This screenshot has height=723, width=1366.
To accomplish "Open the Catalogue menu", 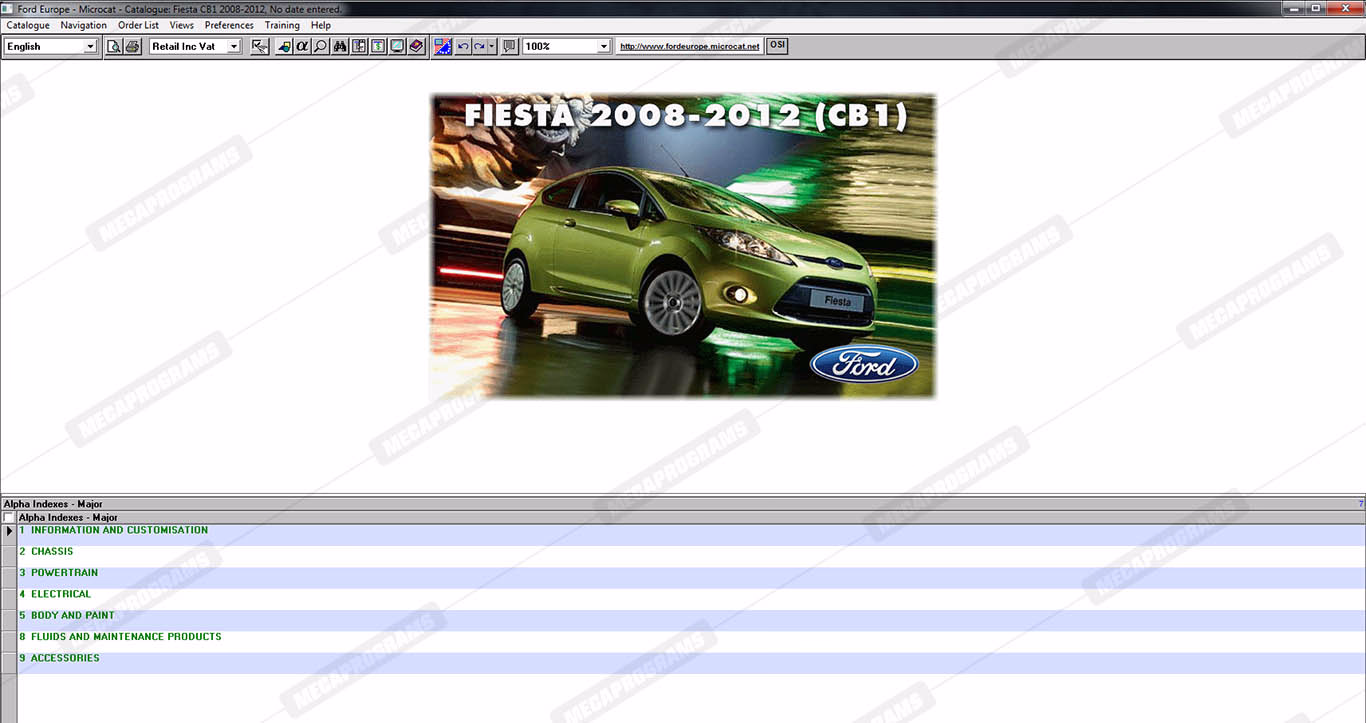I will click(28, 25).
